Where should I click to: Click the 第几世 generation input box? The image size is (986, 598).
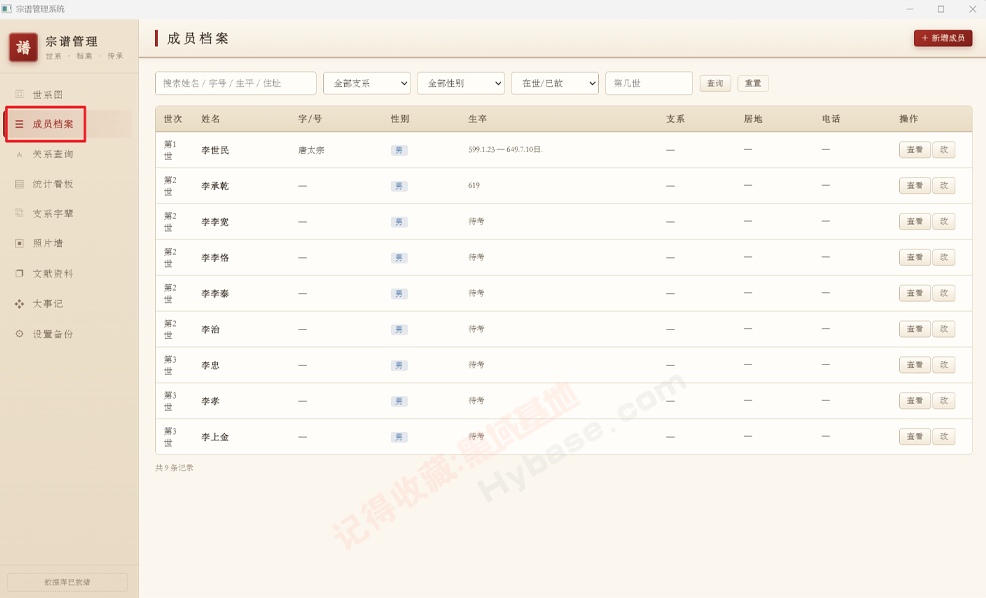tap(649, 83)
